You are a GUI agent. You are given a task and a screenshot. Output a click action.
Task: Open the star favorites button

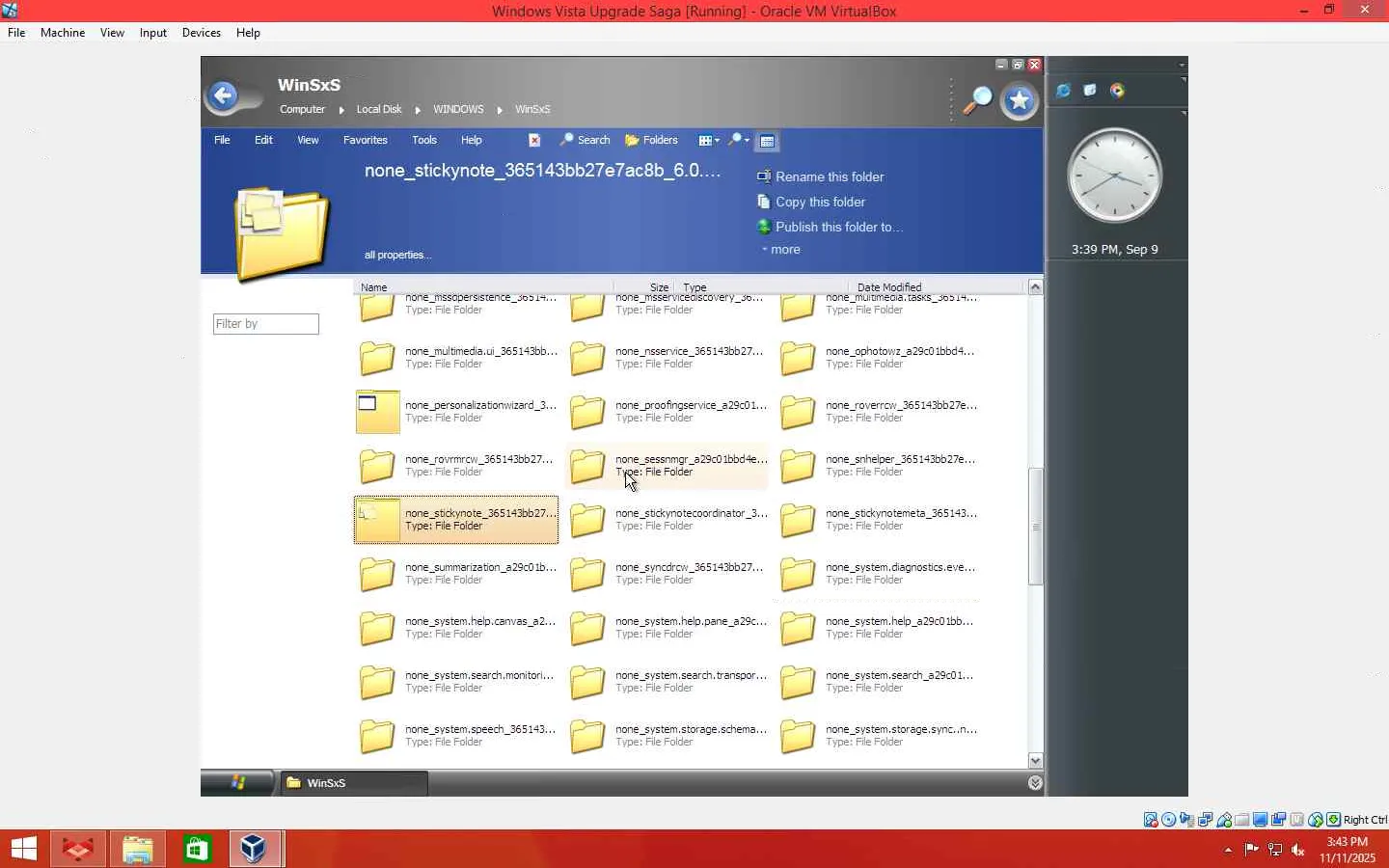point(1020,100)
